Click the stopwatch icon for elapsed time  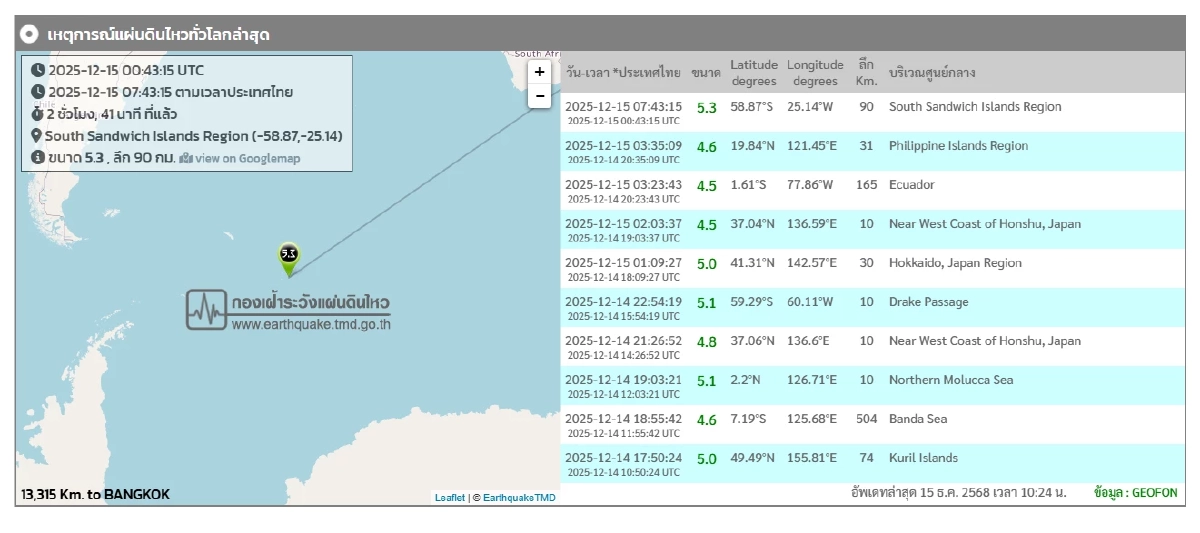pyautogui.click(x=37, y=114)
